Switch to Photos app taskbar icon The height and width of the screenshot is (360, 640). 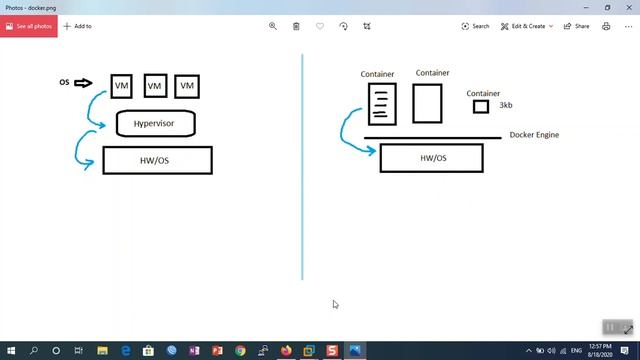point(355,351)
